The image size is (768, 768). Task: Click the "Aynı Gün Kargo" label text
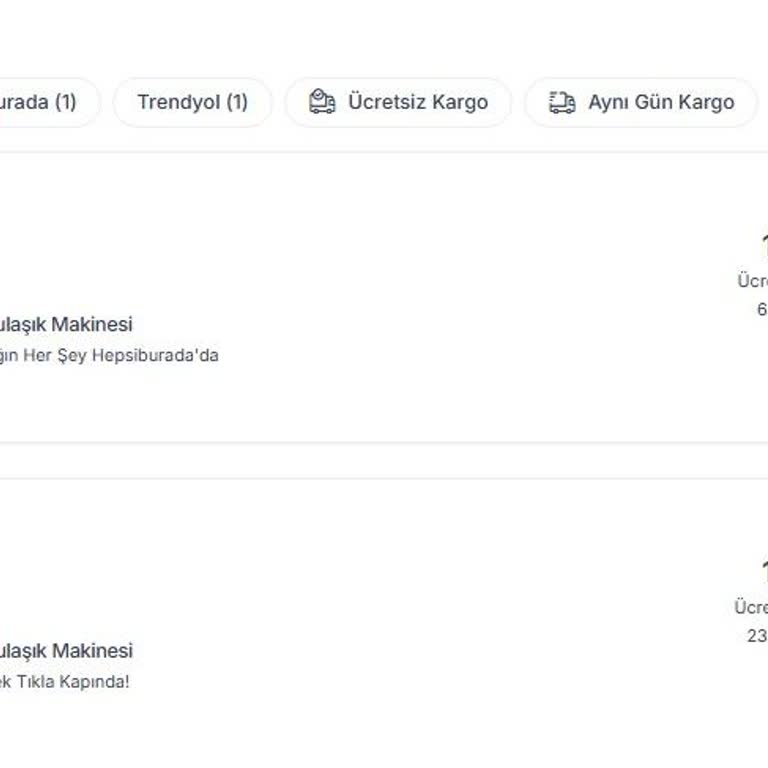(661, 102)
